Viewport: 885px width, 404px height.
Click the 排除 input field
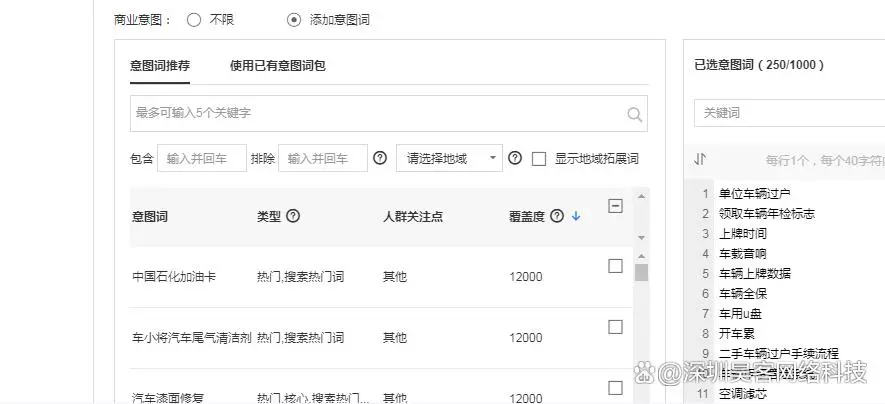322,158
